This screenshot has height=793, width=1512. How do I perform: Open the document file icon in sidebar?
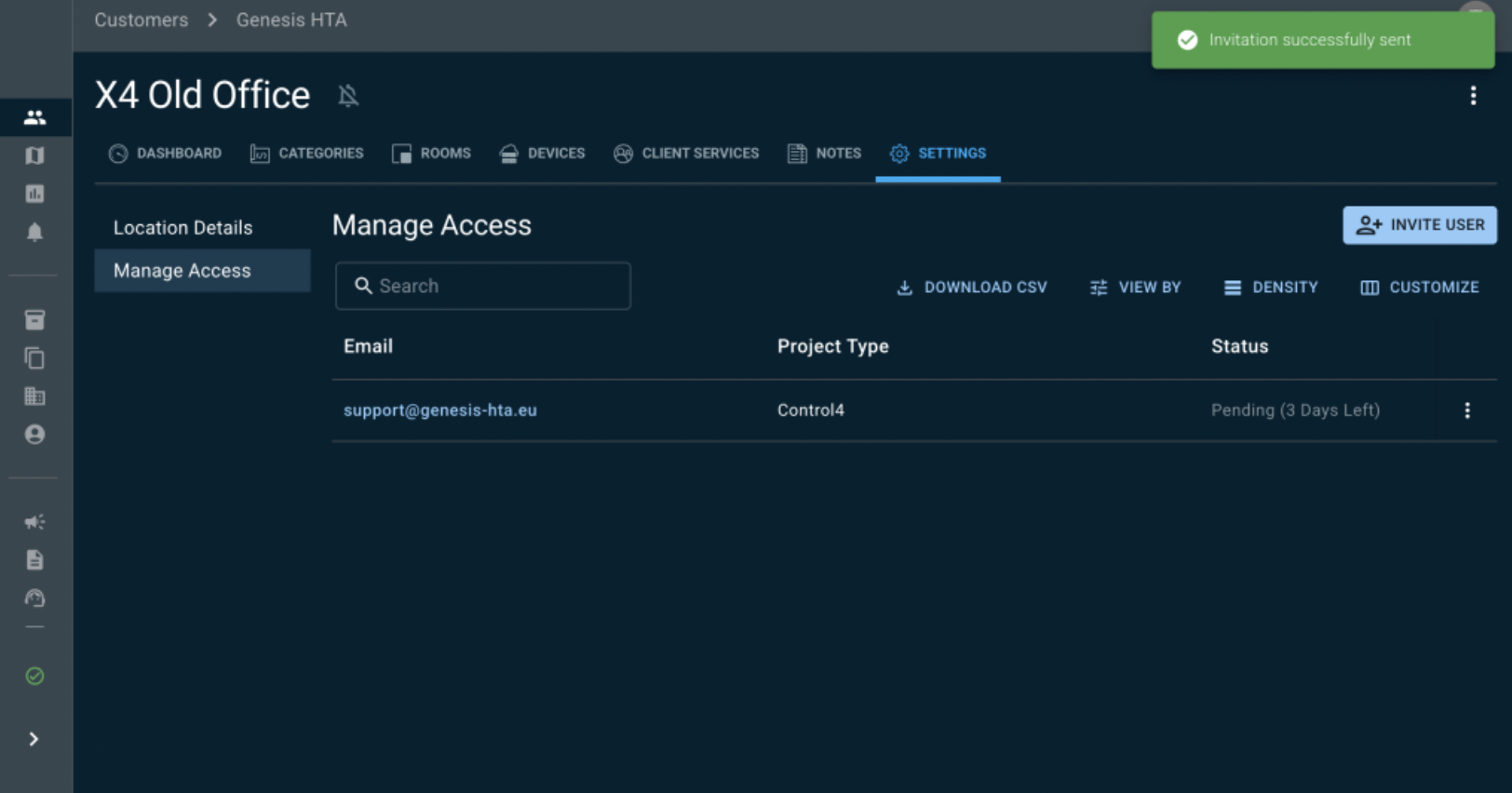(35, 559)
